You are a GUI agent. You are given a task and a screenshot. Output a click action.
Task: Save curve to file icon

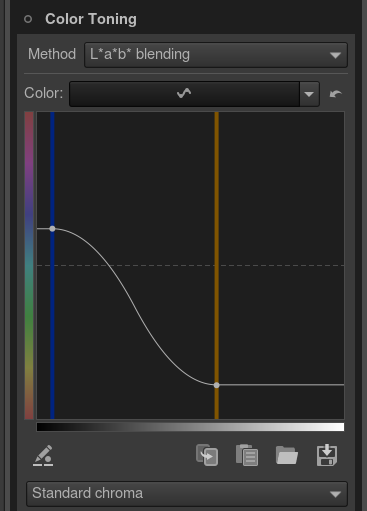point(327,455)
